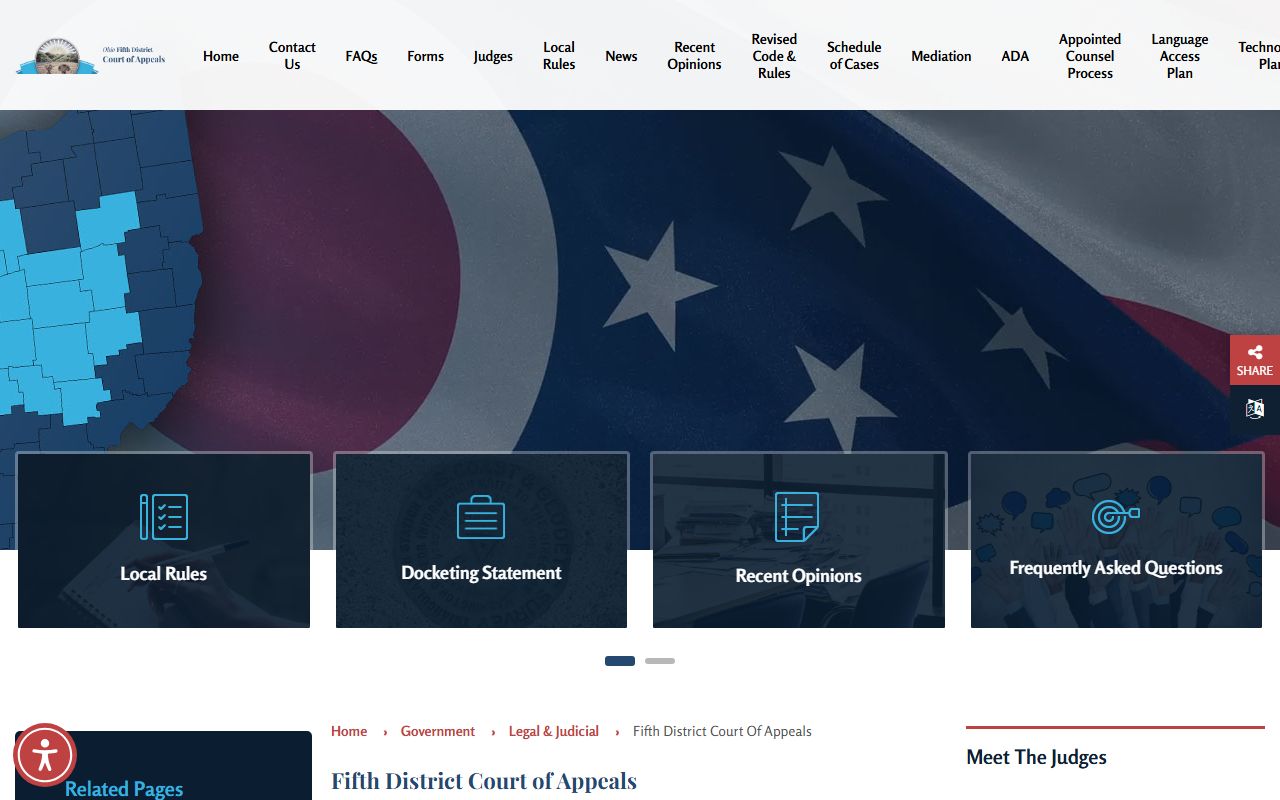Open the language translate icon

point(1254,409)
